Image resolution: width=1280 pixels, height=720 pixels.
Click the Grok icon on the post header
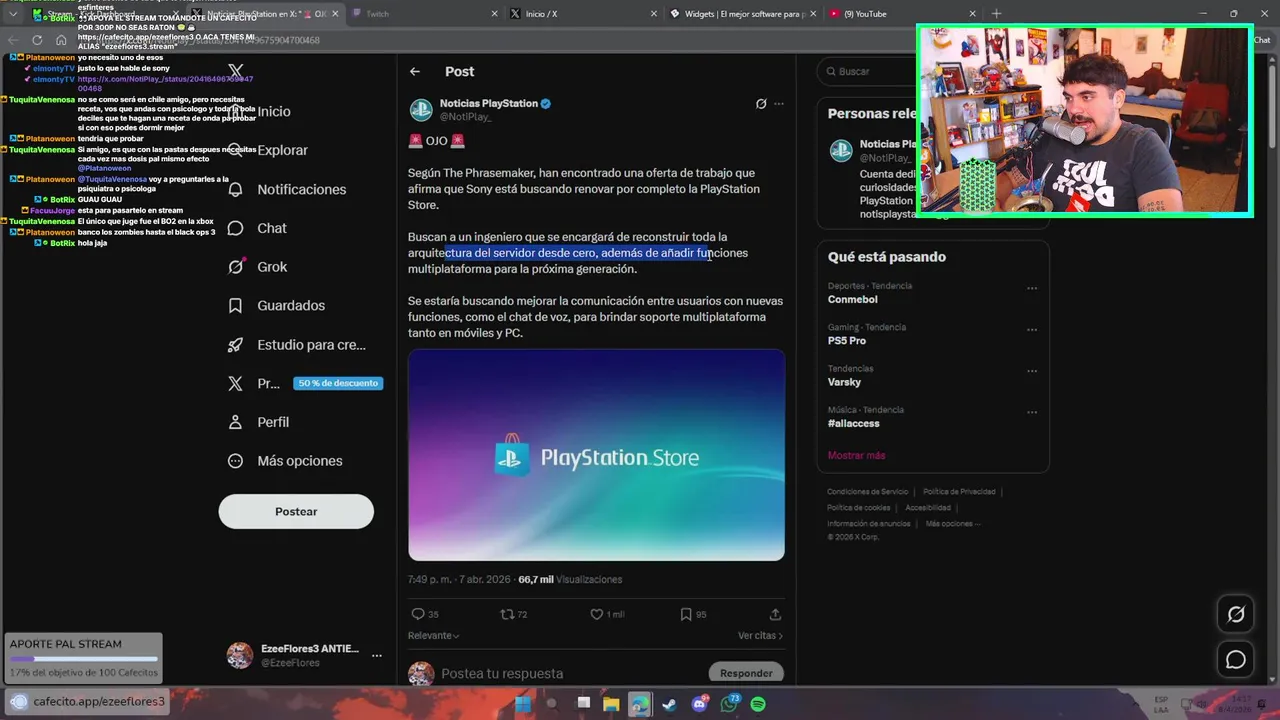point(761,104)
